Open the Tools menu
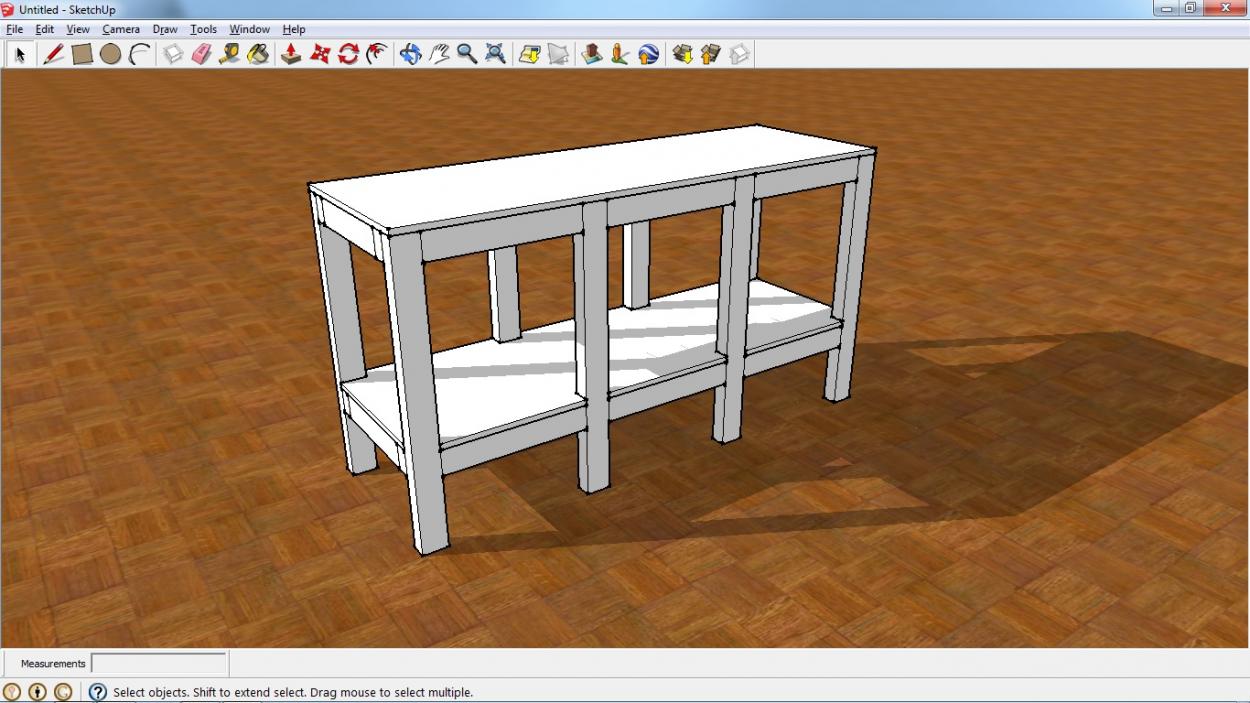The width and height of the screenshot is (1250, 703). (x=203, y=29)
